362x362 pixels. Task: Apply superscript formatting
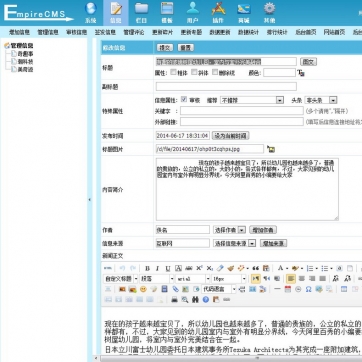click(199, 268)
